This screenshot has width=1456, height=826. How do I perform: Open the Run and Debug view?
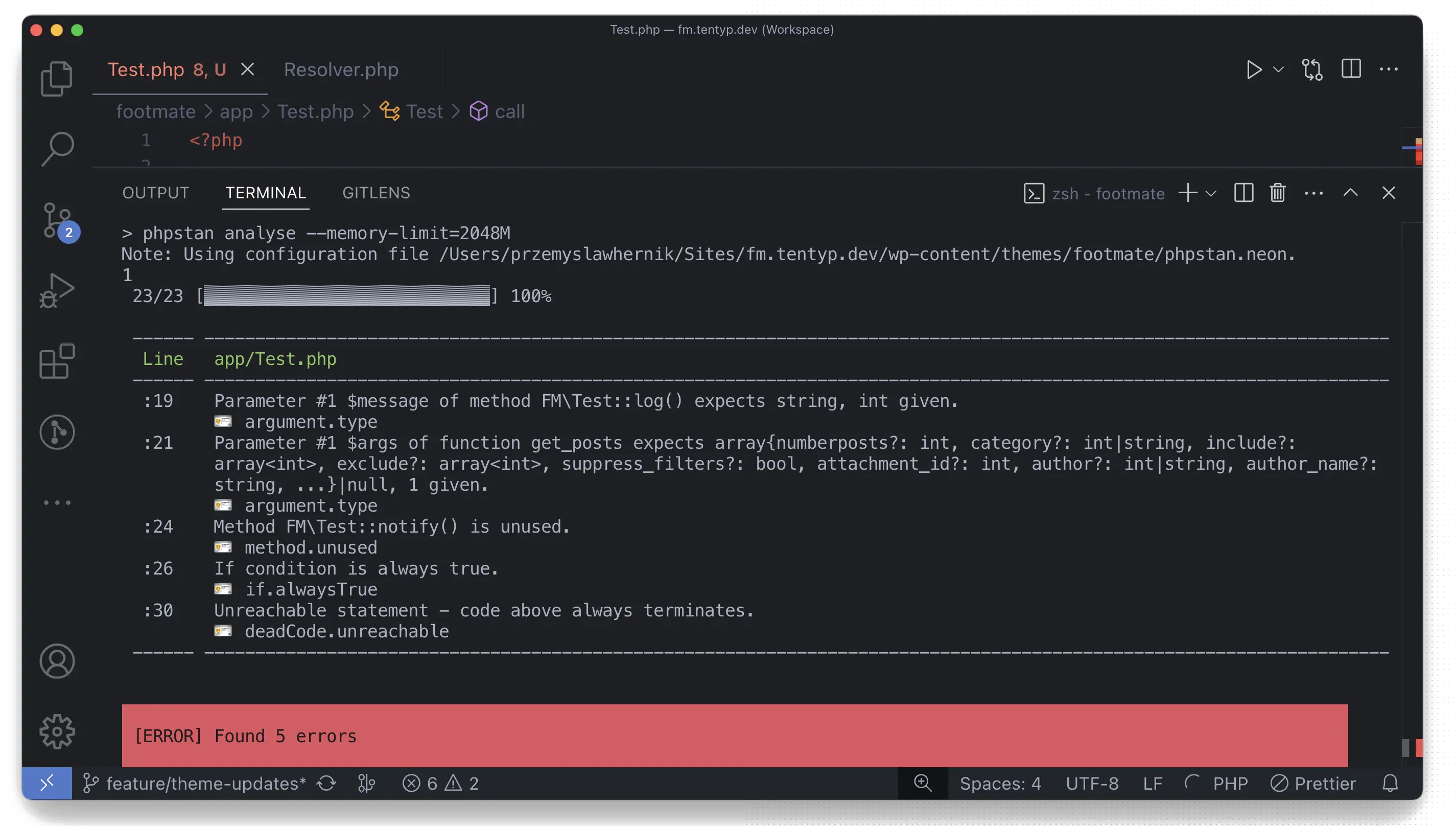coord(57,290)
